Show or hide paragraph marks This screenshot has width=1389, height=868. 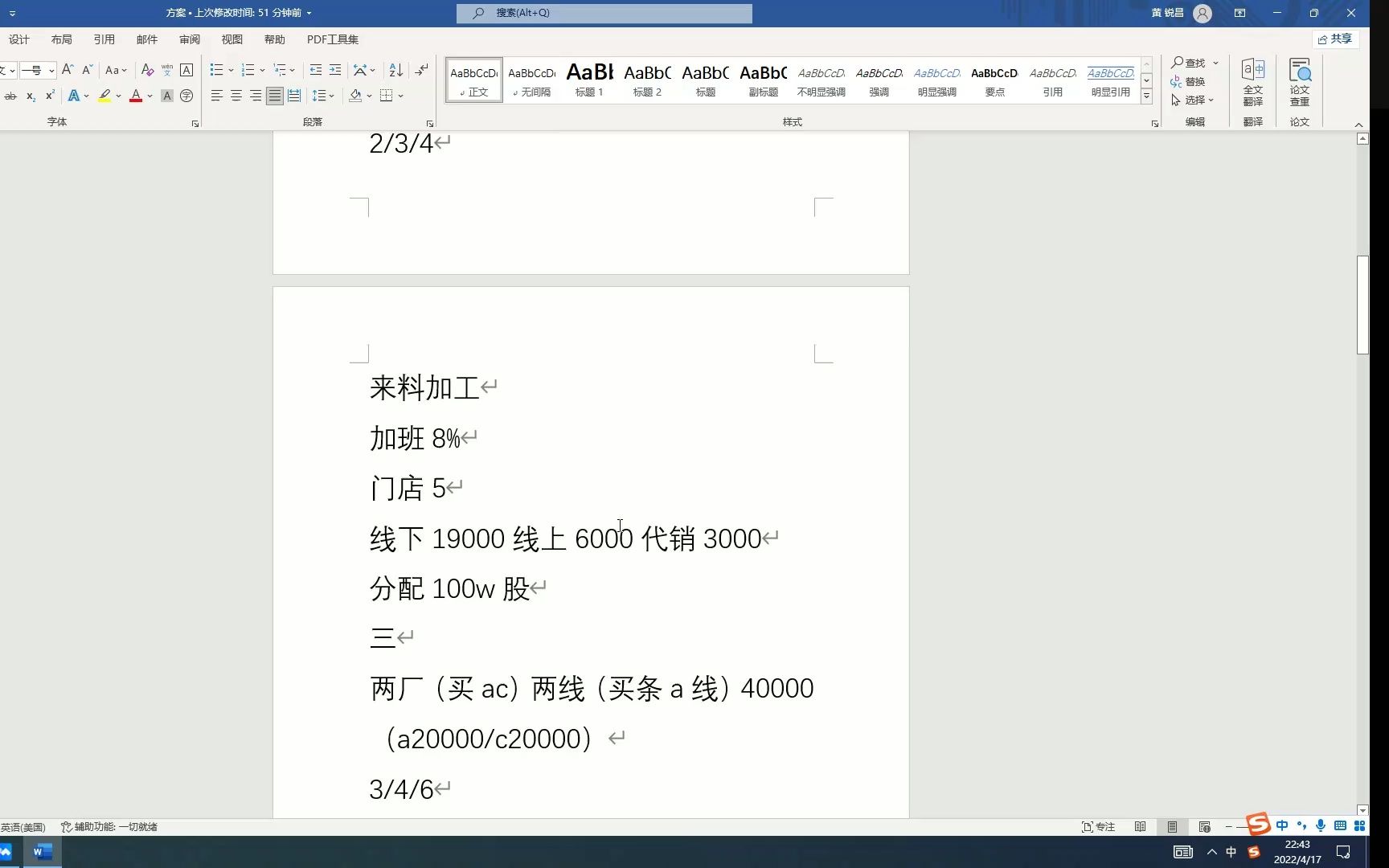[x=421, y=70]
